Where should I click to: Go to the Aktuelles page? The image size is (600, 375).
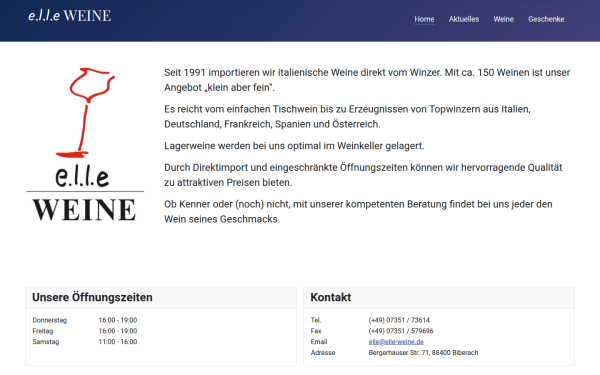464,19
